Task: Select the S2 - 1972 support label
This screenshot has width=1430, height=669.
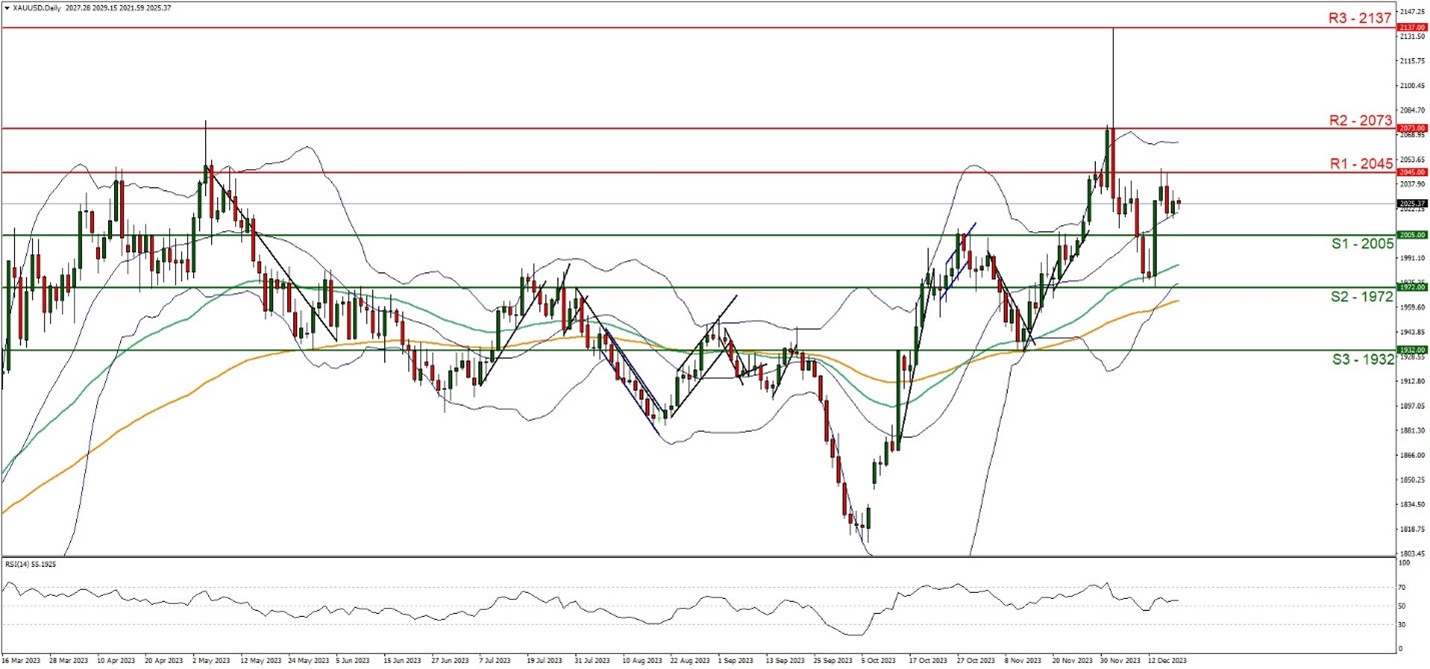Action: tap(1360, 297)
